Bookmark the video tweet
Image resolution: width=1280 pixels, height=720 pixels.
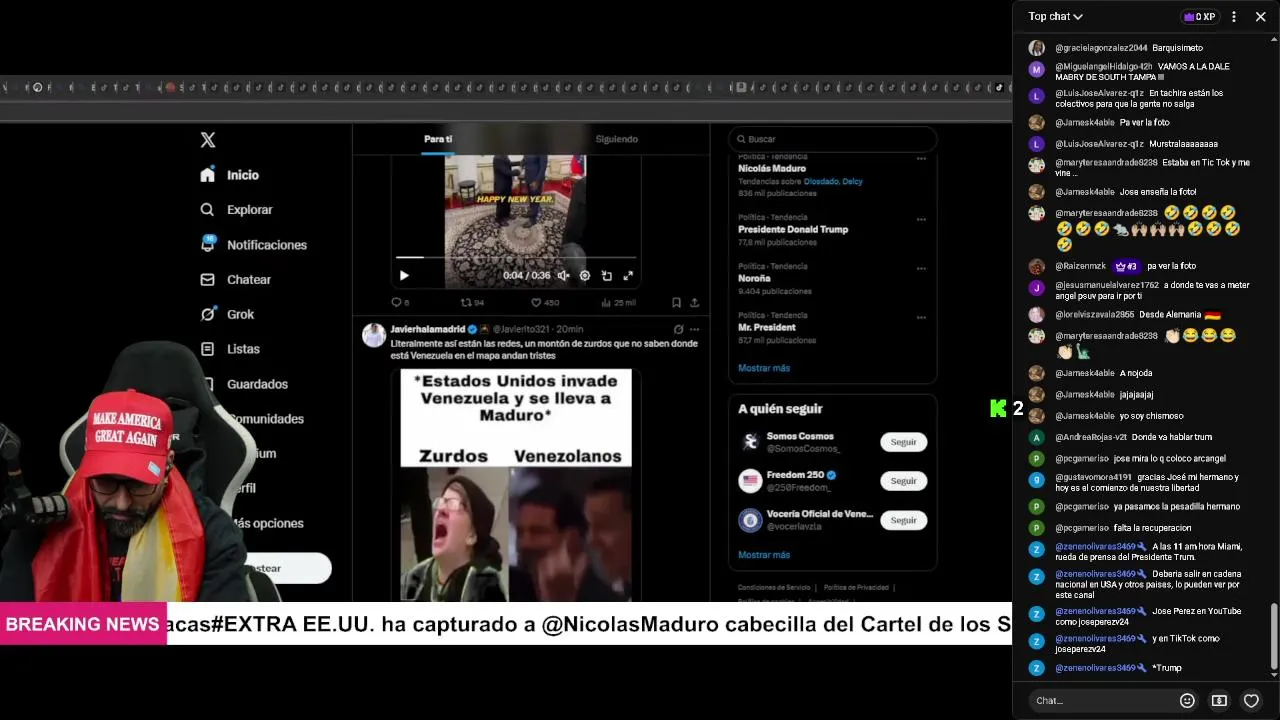coord(676,302)
